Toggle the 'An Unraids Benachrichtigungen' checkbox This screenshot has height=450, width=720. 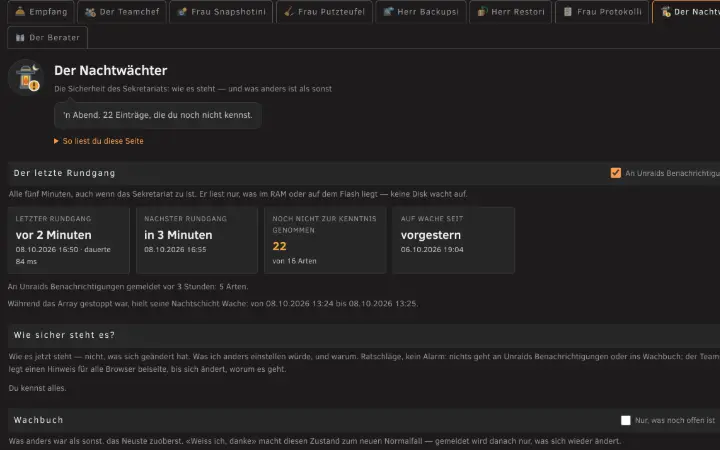(616, 173)
